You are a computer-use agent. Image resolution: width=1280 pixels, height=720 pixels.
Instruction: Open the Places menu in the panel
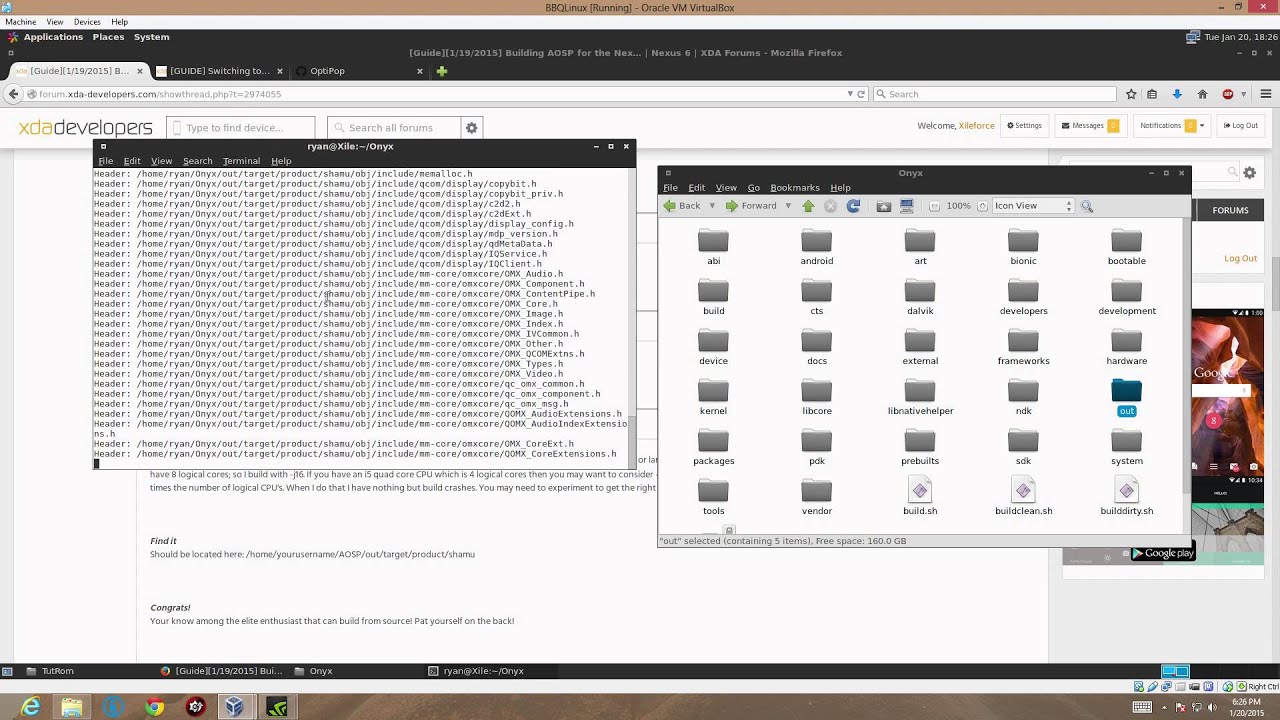point(108,37)
